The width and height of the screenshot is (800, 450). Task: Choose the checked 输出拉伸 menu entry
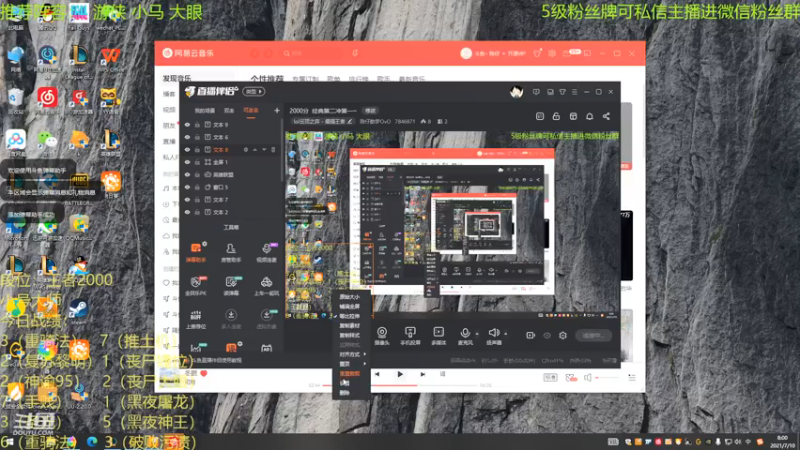pyautogui.click(x=351, y=316)
